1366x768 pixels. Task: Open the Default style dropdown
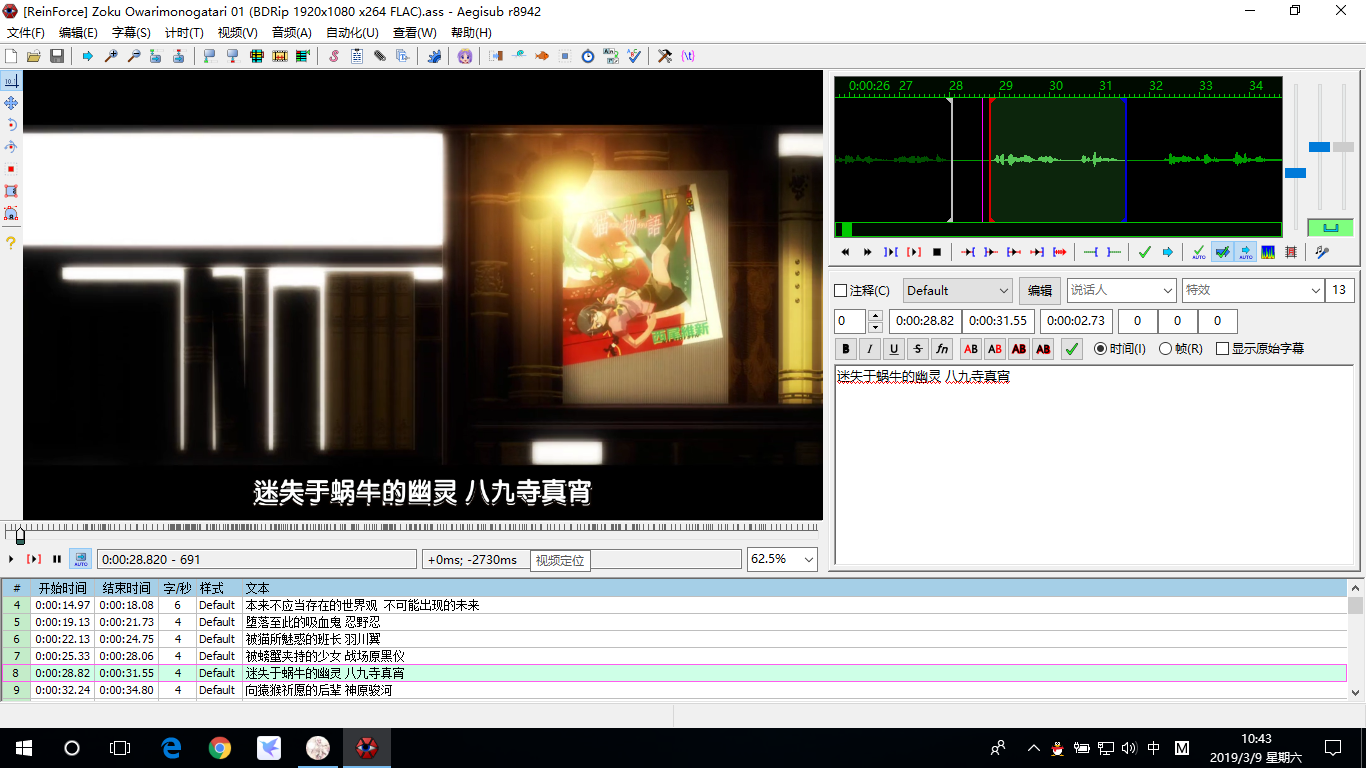[958, 290]
